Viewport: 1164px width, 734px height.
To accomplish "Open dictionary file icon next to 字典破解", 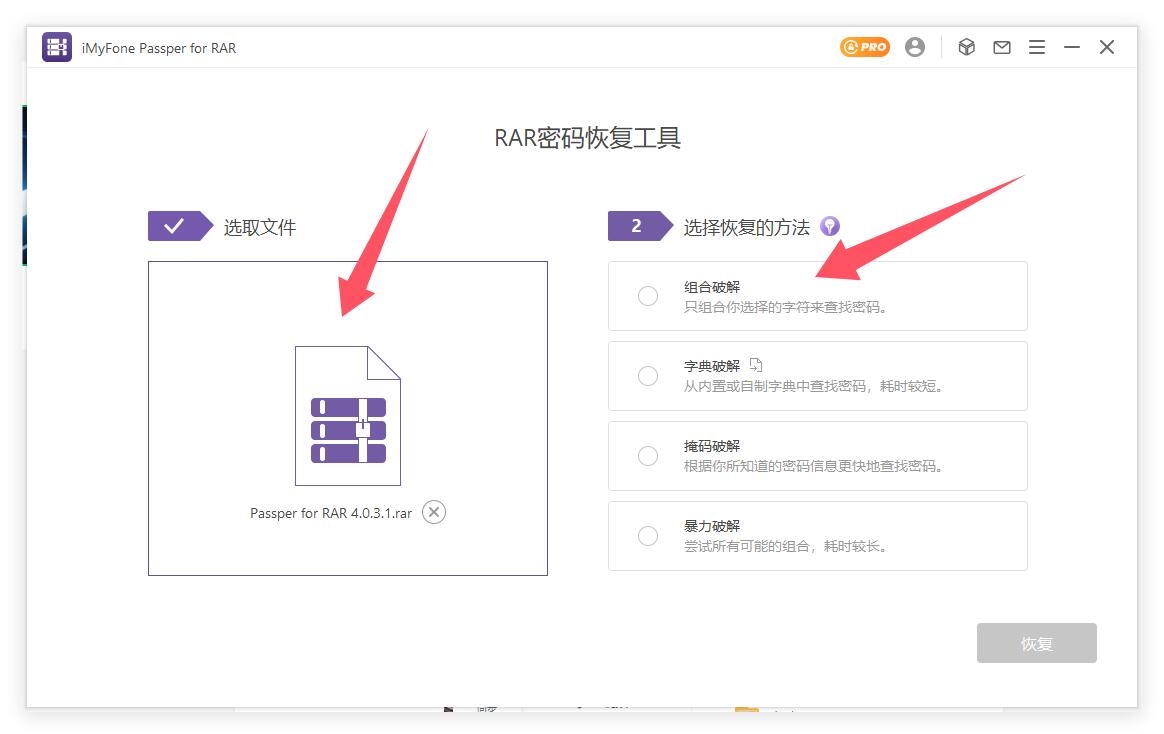I will point(756,364).
